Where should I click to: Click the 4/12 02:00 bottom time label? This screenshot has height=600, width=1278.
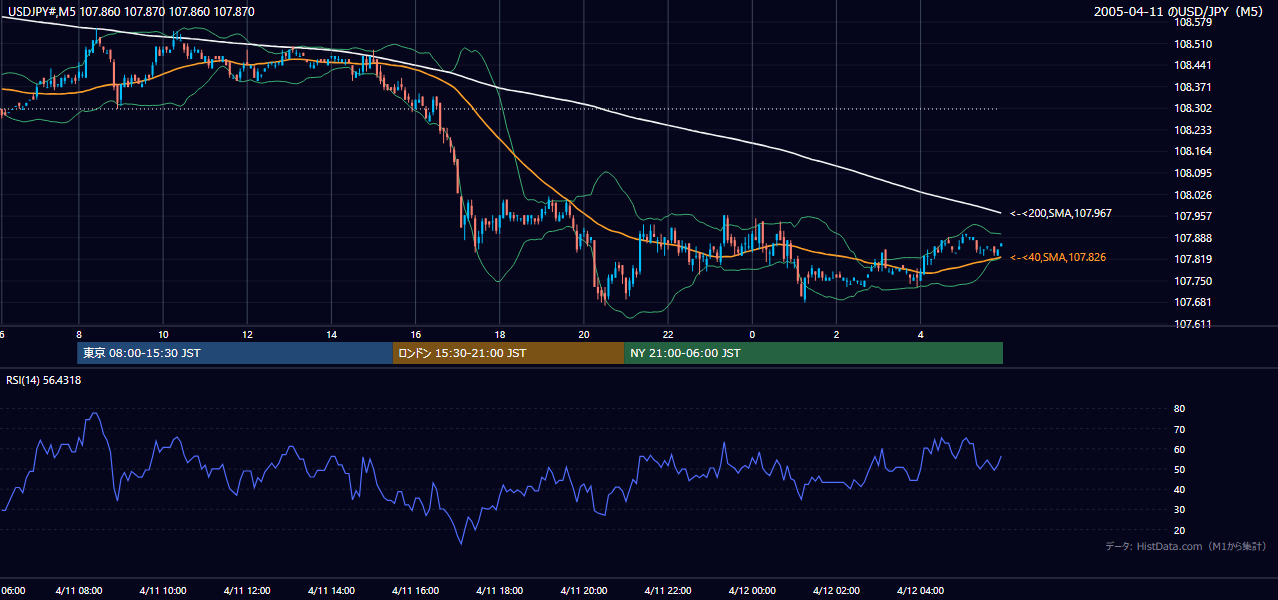tap(835, 590)
